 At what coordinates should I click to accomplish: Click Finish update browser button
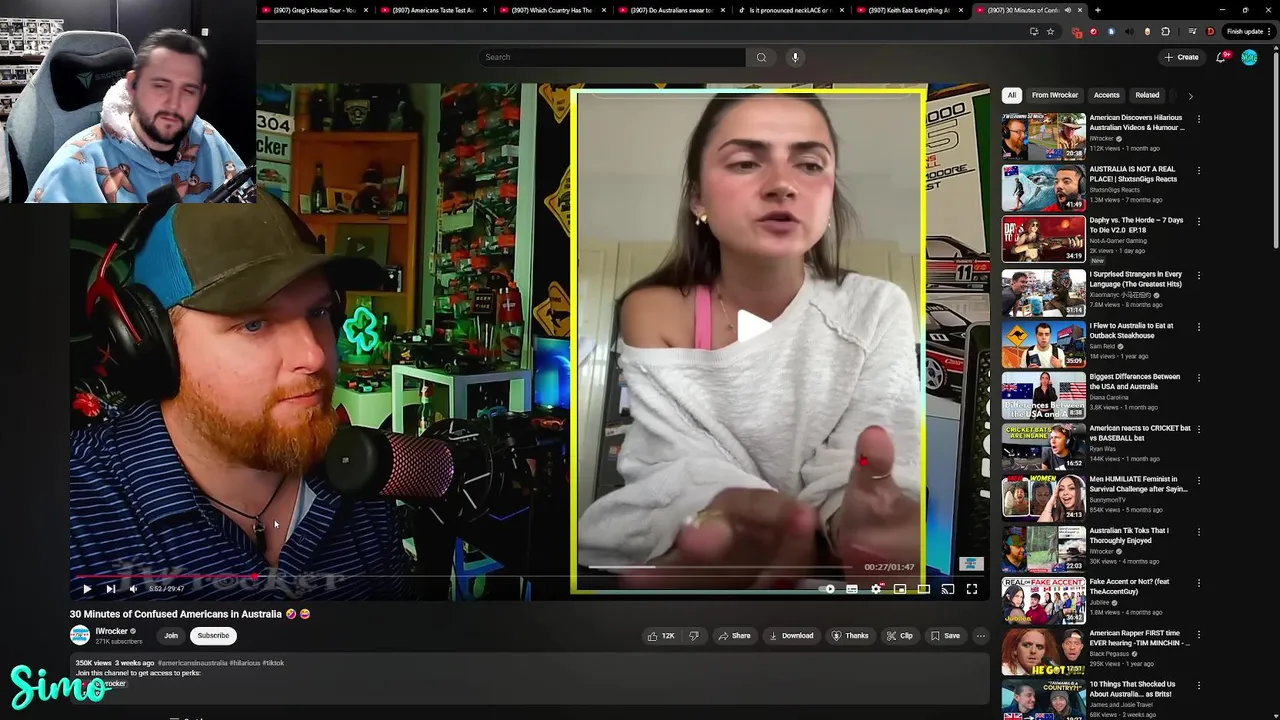pos(1249,32)
